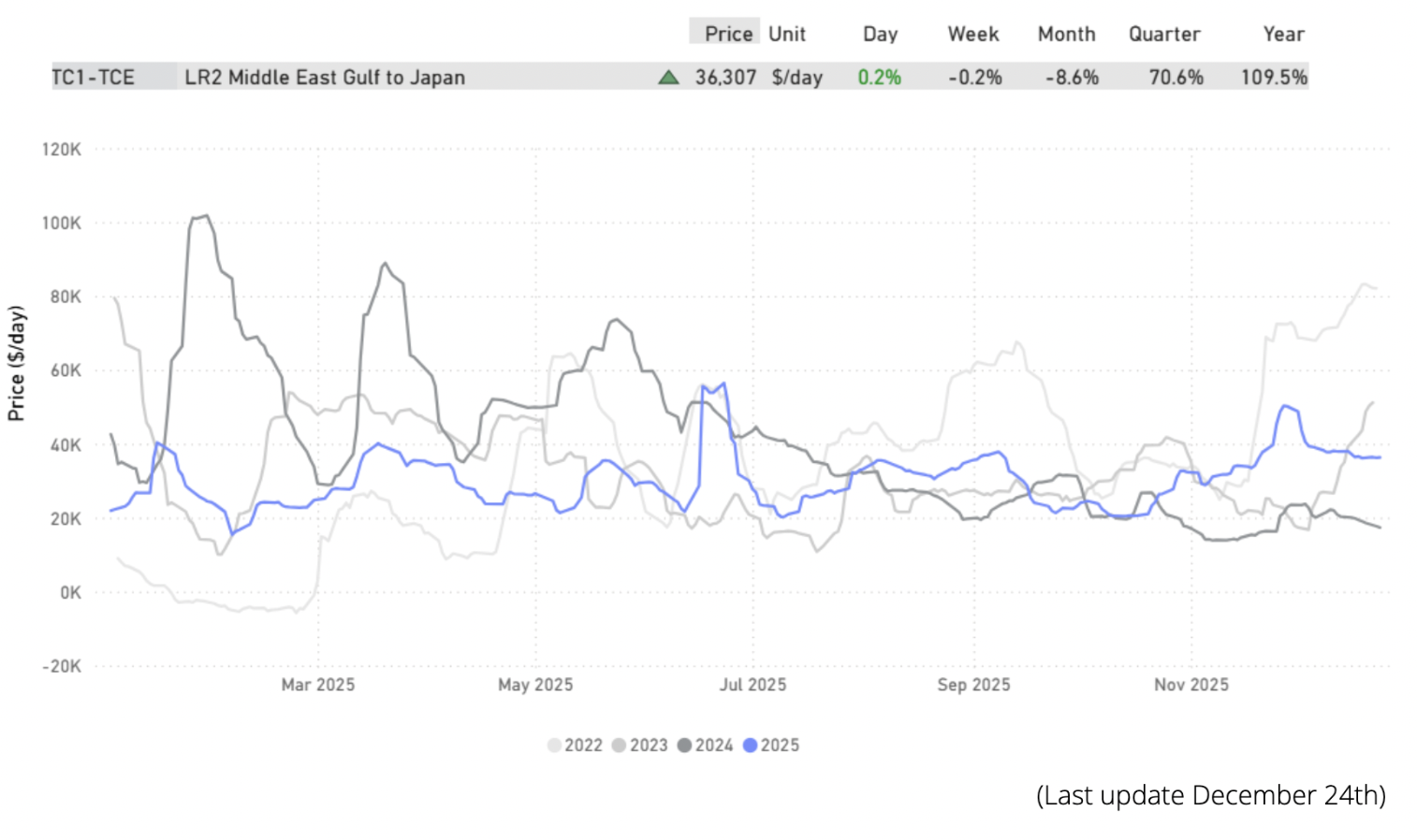
Task: Select the Day column header
Action: pos(880,35)
